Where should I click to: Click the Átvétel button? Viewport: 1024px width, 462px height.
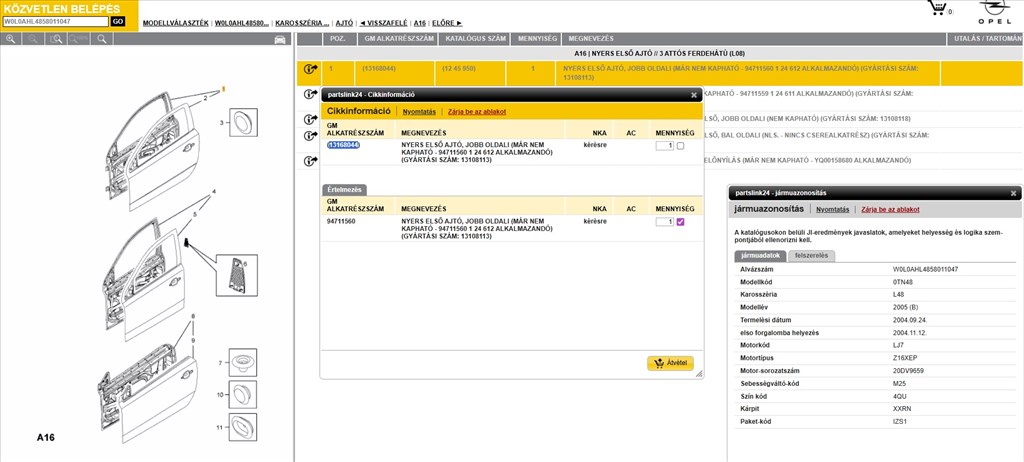[x=670, y=363]
